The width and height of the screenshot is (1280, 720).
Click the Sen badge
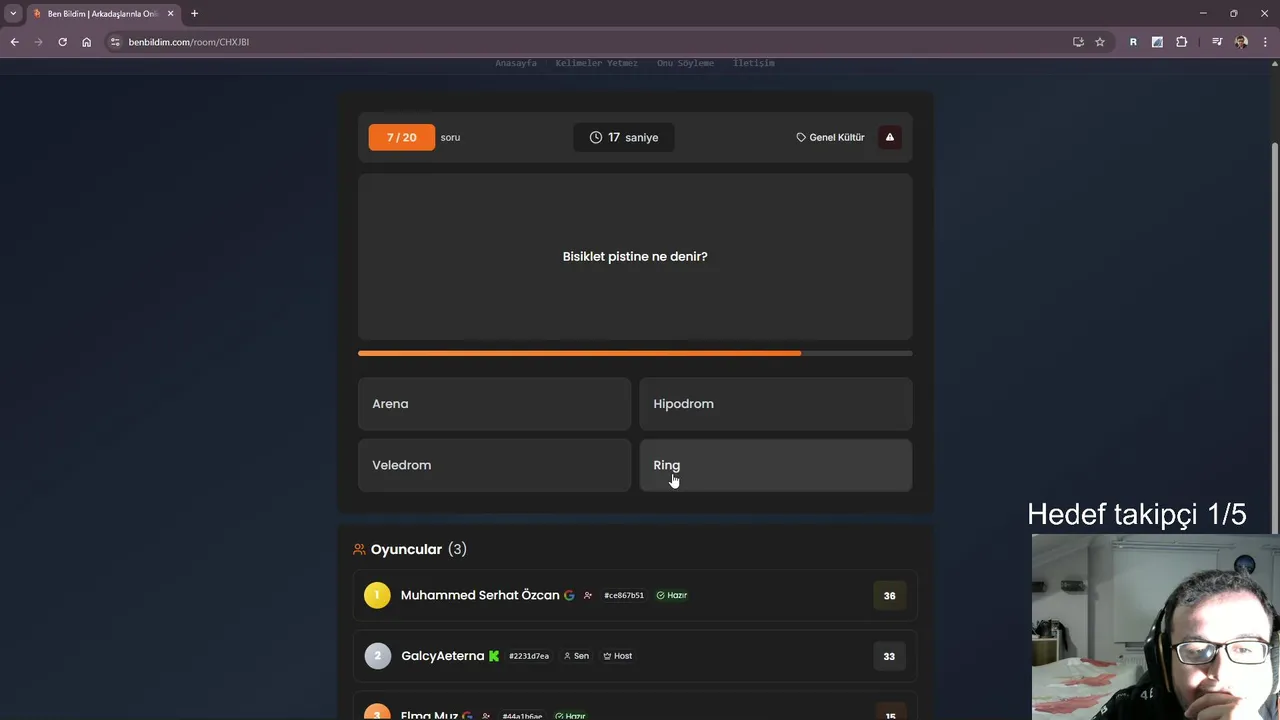coord(576,656)
